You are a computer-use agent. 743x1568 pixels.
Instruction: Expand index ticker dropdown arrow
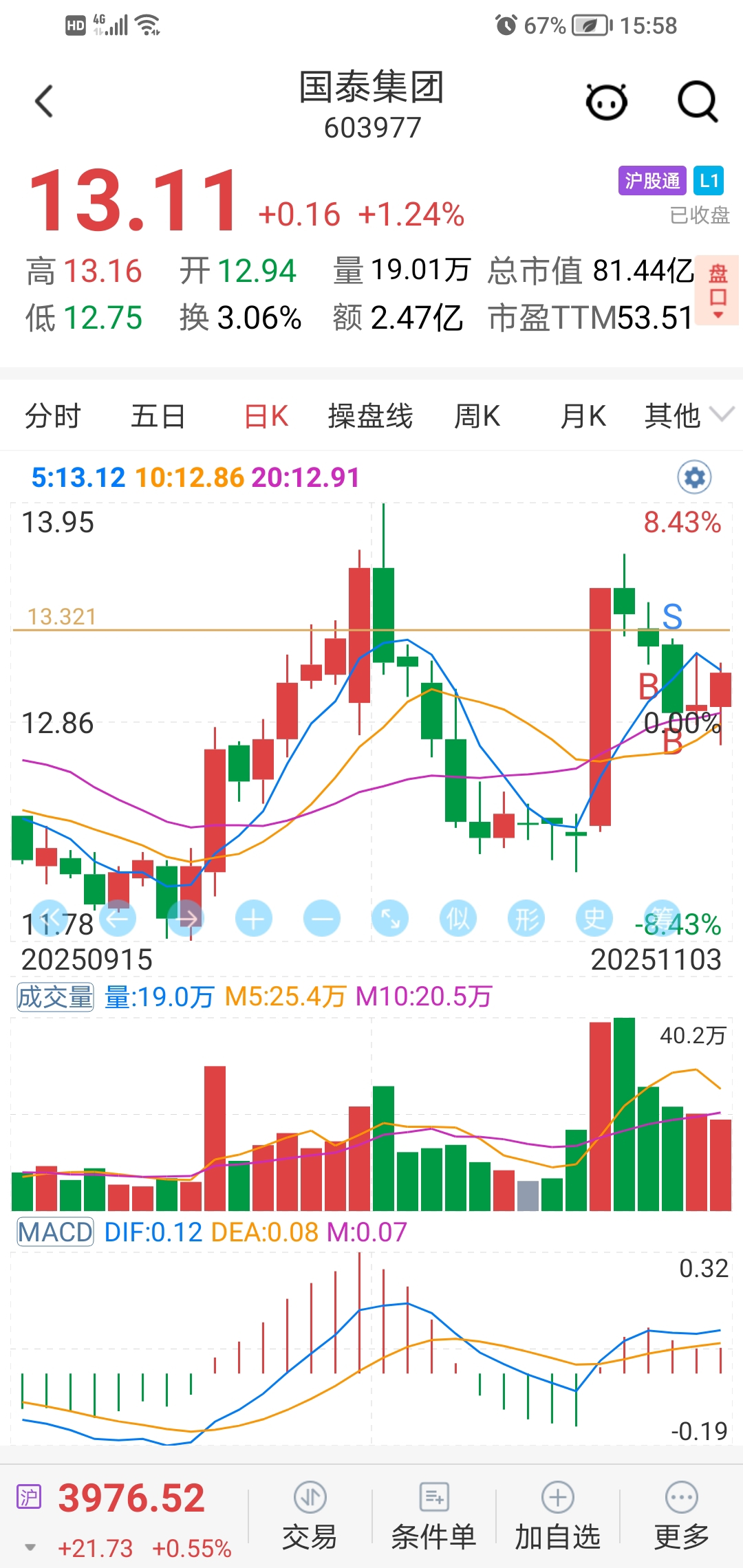pyautogui.click(x=30, y=1547)
